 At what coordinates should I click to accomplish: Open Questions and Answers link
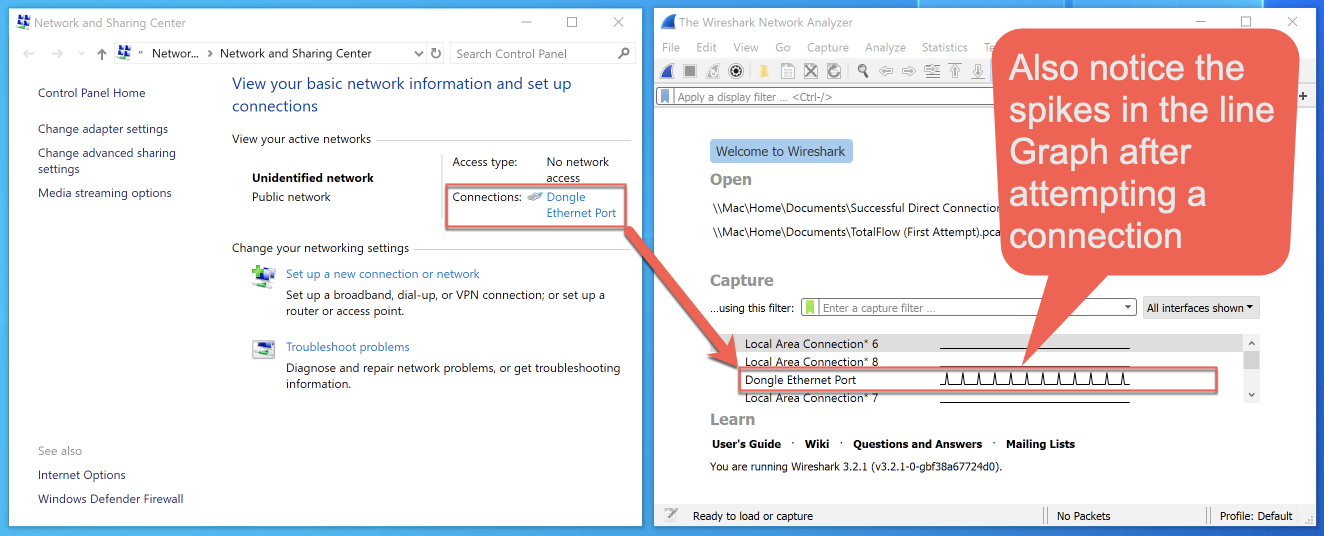(918, 444)
